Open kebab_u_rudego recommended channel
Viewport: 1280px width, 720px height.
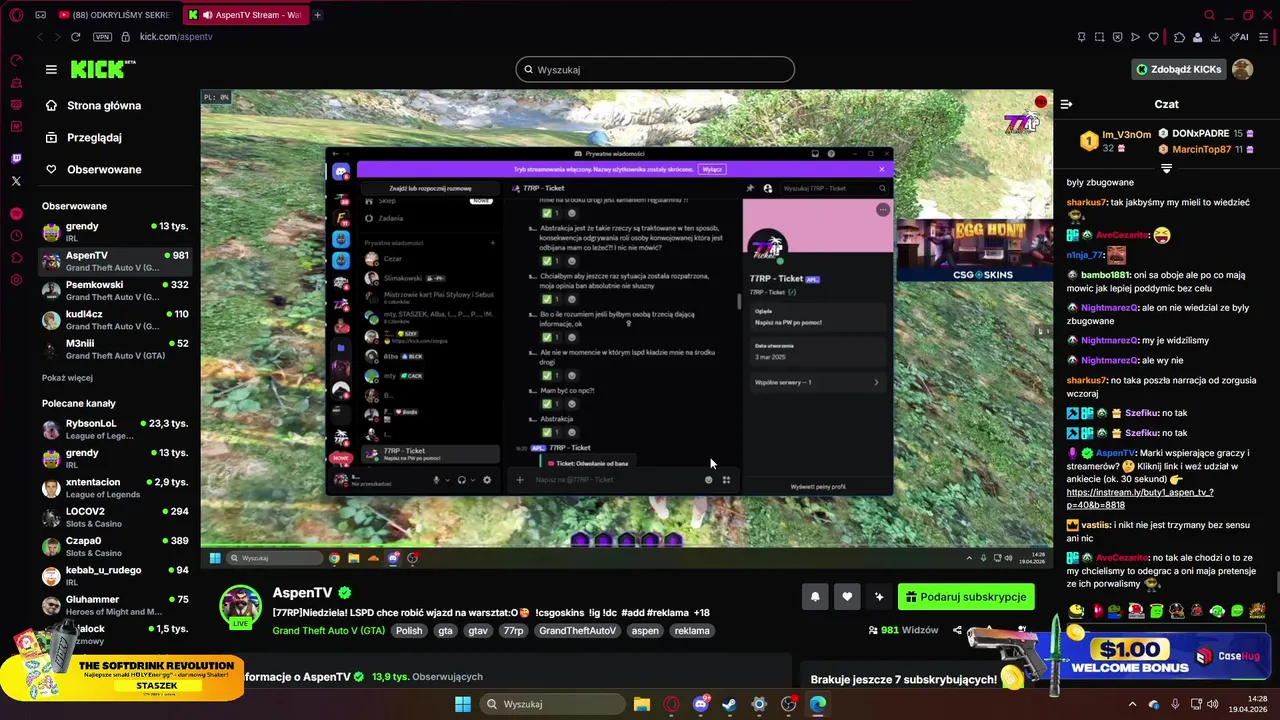pos(116,576)
